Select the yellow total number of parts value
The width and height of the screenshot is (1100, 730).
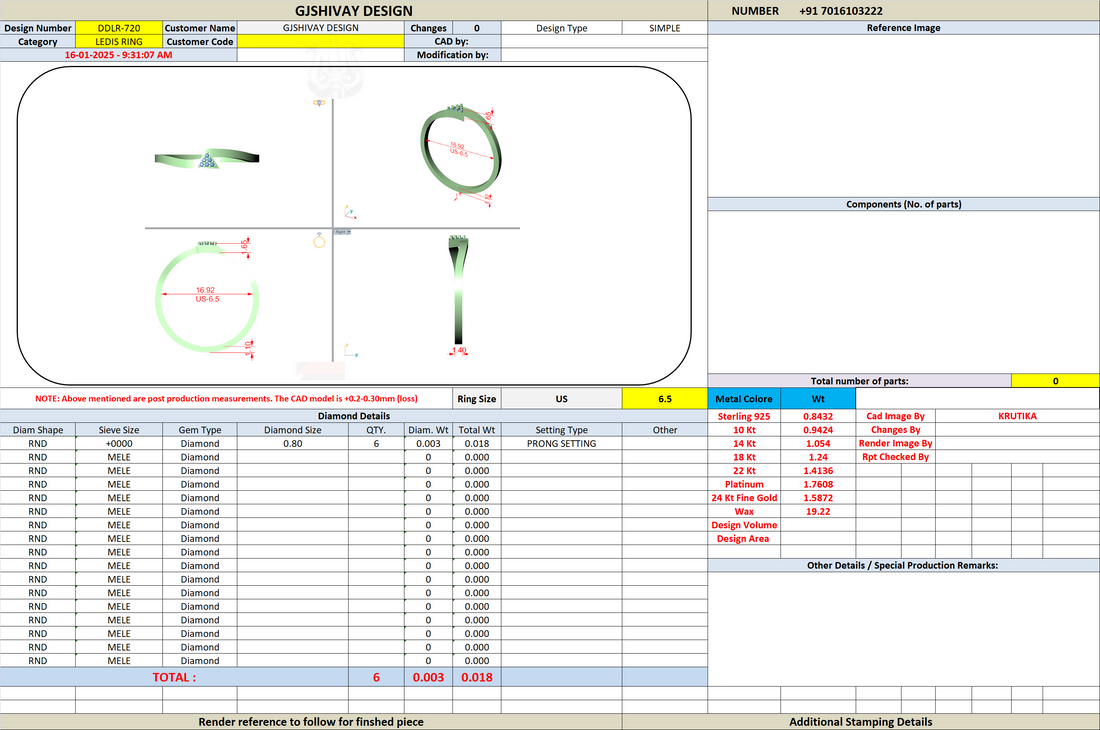1055,381
